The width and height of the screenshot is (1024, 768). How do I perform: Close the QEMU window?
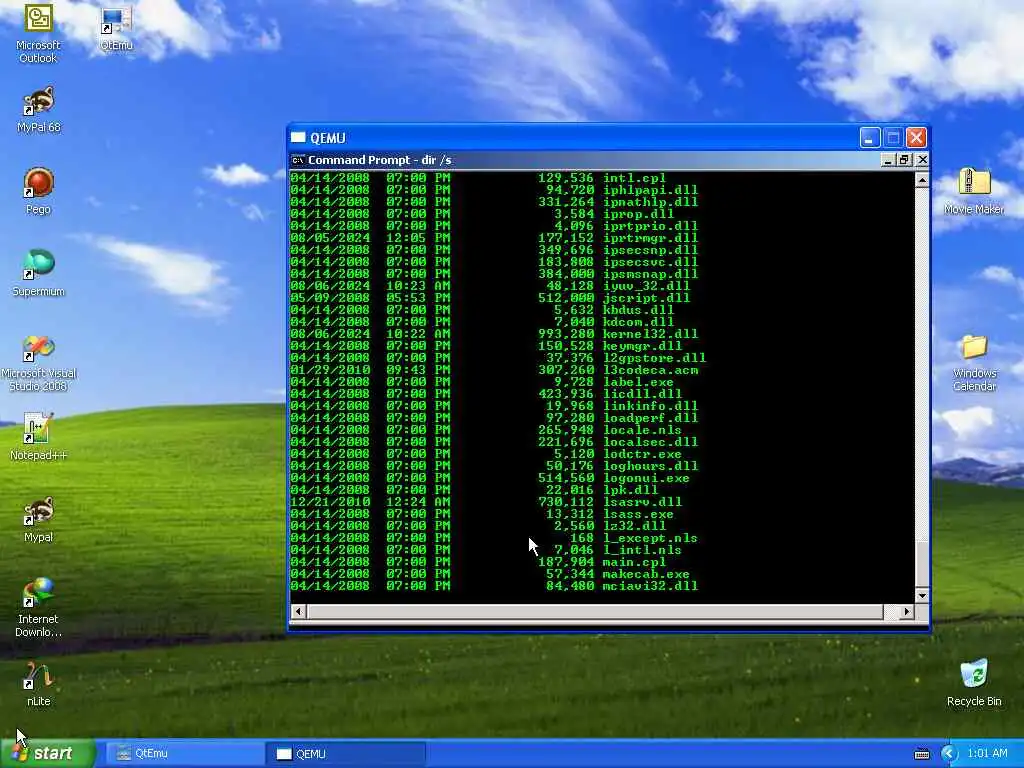click(x=916, y=138)
